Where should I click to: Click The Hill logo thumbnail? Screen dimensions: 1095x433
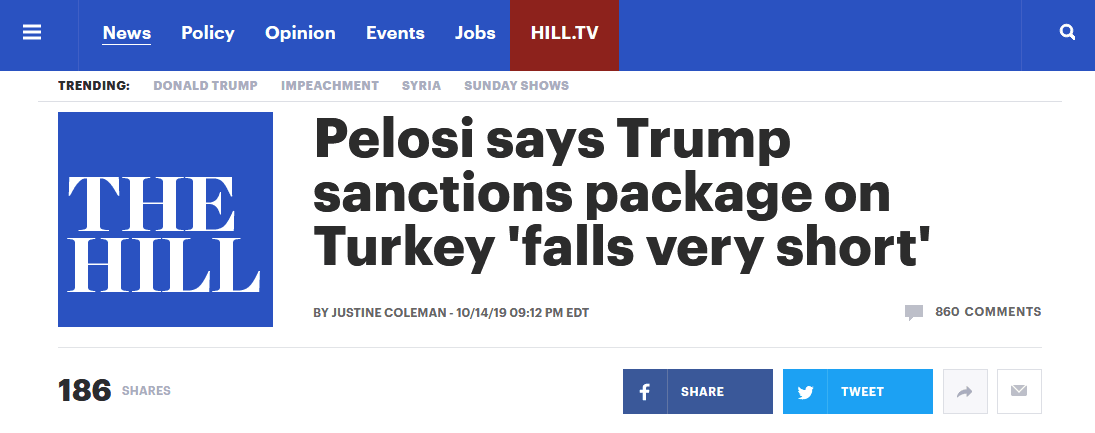tap(165, 219)
